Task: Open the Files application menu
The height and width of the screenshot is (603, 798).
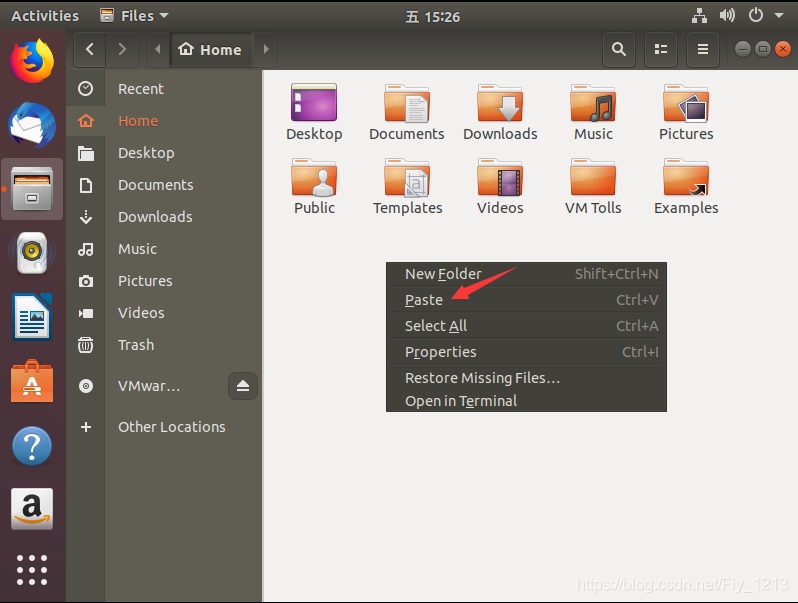Action: pyautogui.click(x=134, y=16)
